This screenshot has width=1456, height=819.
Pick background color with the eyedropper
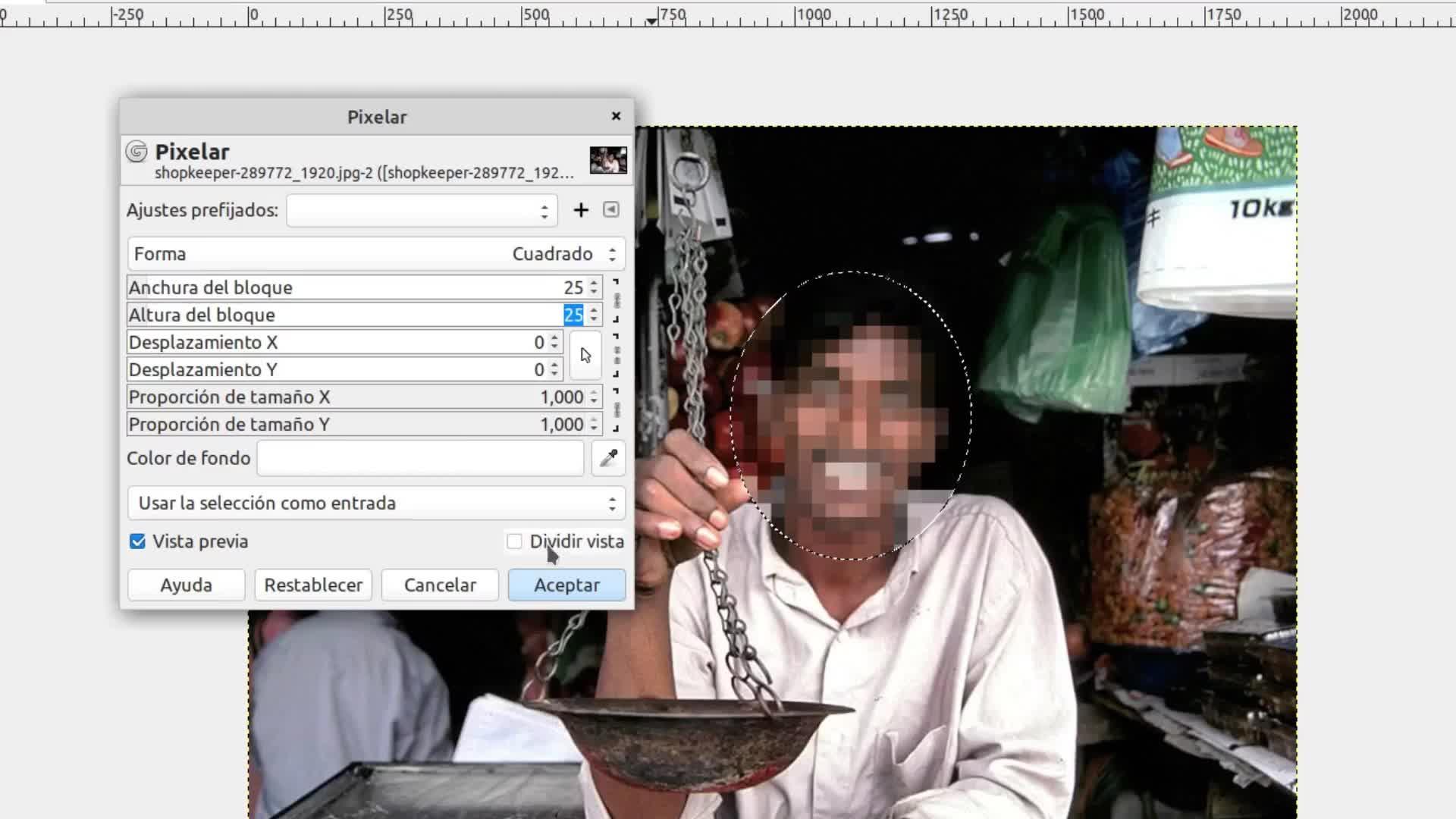(609, 458)
